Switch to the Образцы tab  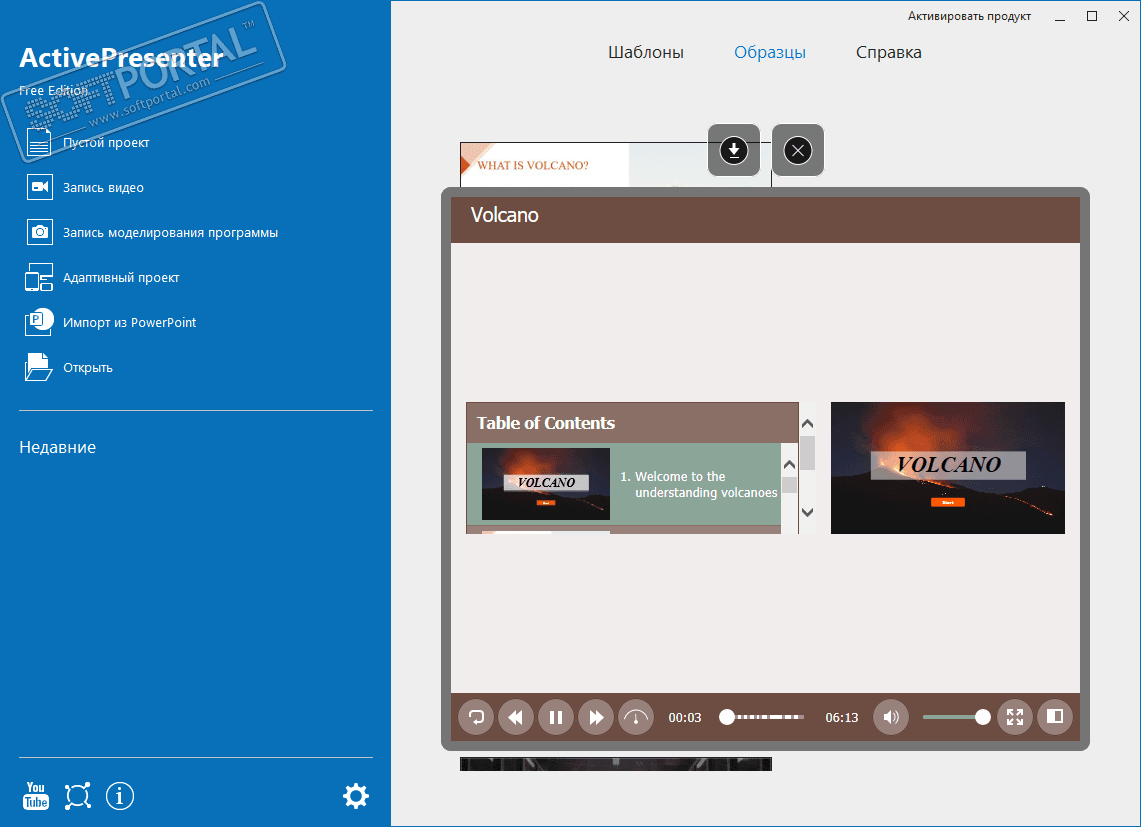(770, 52)
